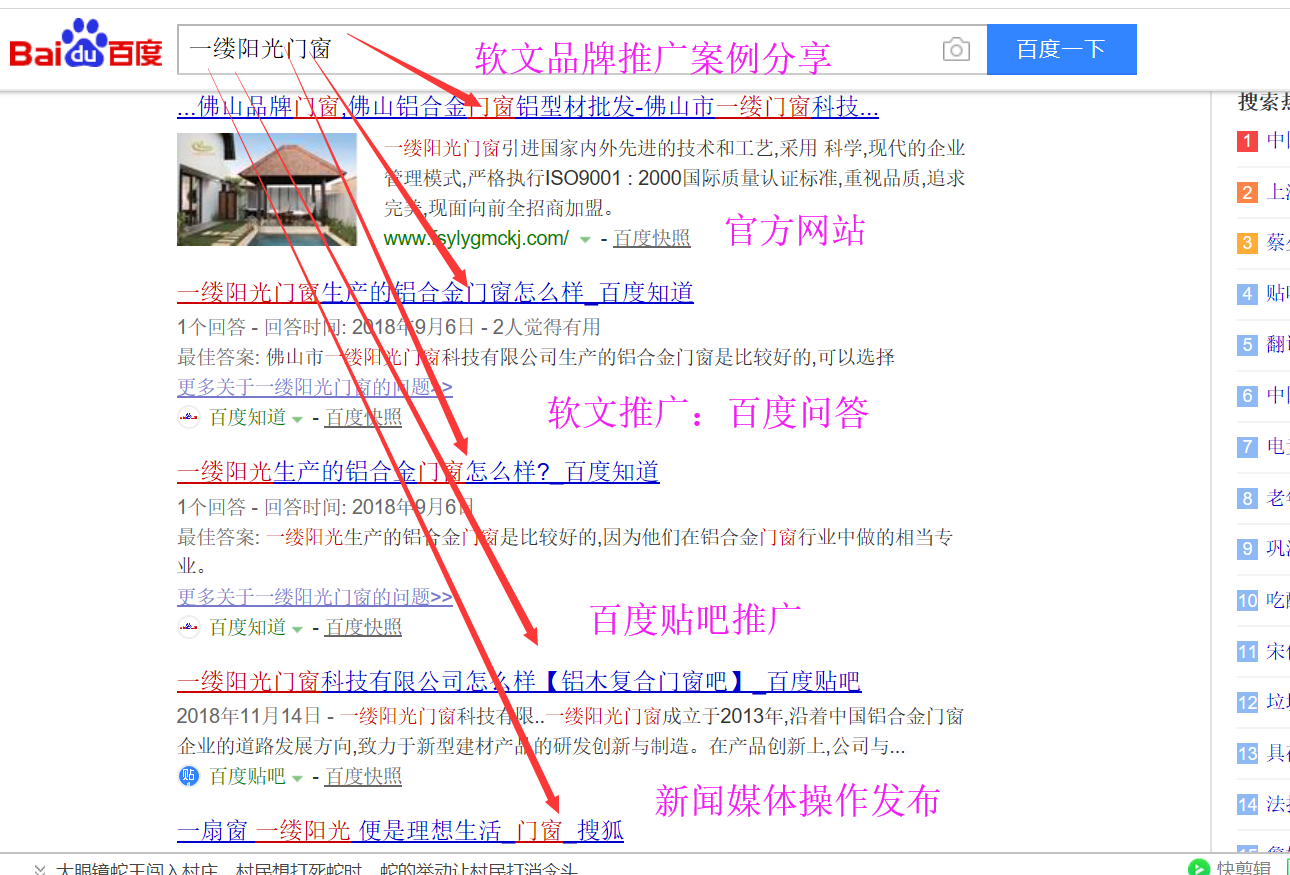Open 一缕阳光门窗生产的铝合金门窗怎么样 result

tap(435, 292)
